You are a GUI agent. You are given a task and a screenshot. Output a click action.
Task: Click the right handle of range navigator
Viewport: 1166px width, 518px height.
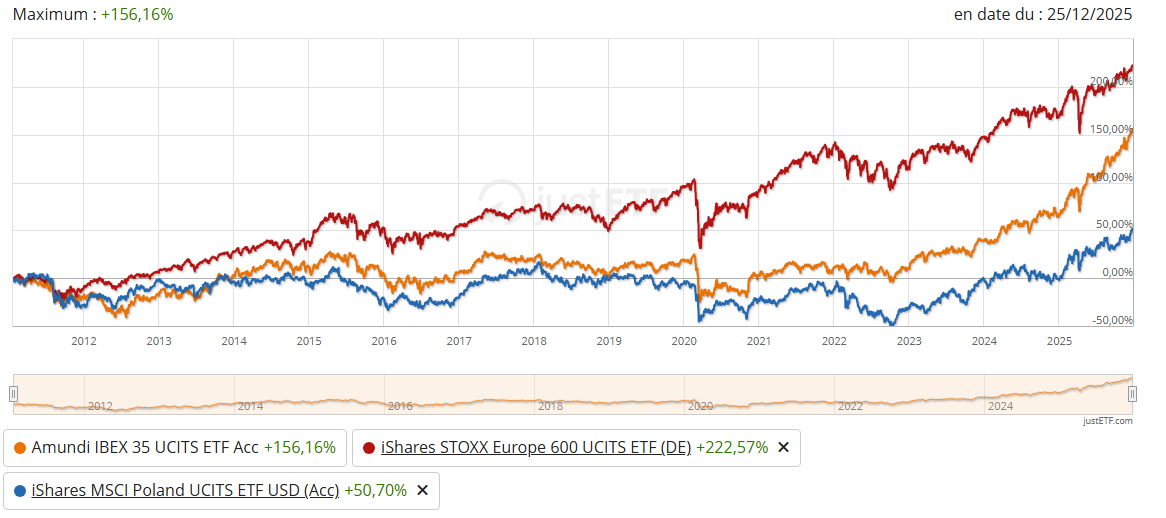1132,394
